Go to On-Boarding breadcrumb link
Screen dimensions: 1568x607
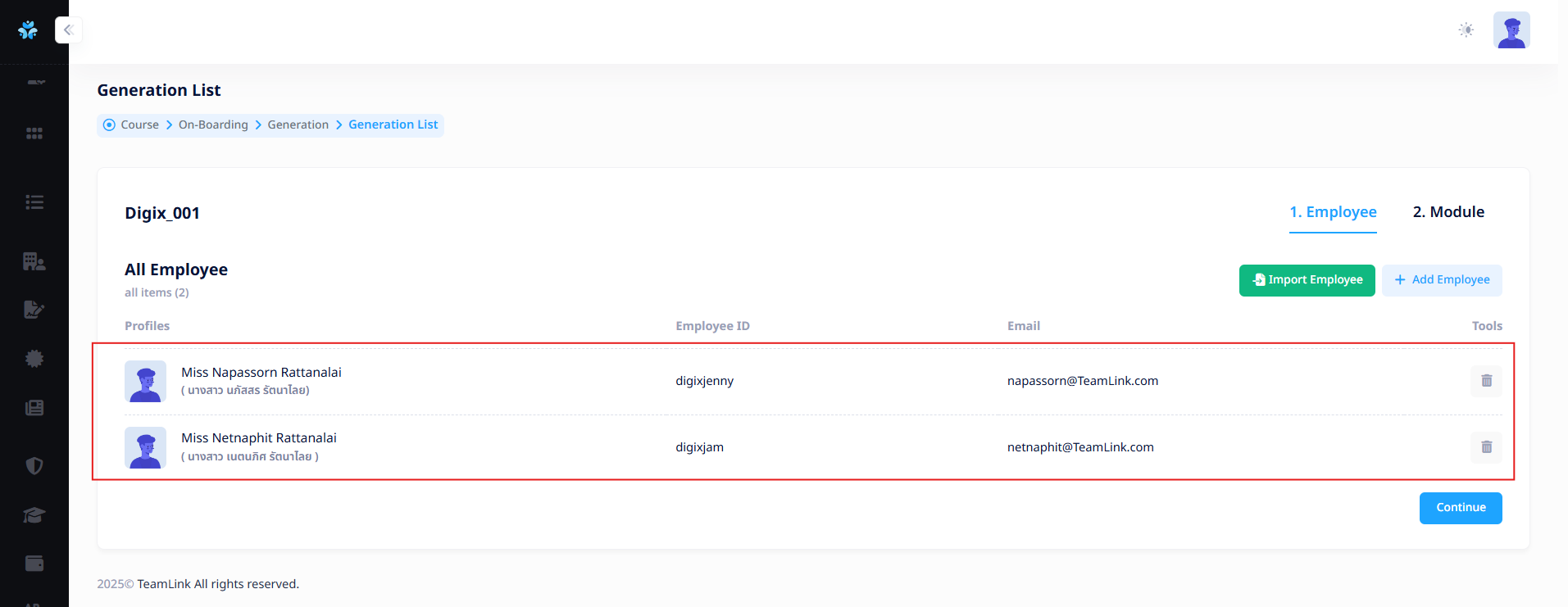click(x=213, y=125)
